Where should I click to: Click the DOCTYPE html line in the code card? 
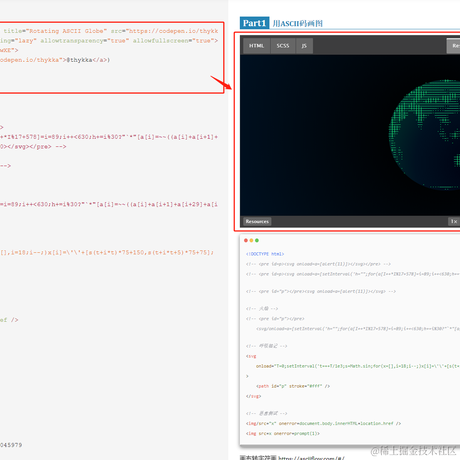pos(265,254)
